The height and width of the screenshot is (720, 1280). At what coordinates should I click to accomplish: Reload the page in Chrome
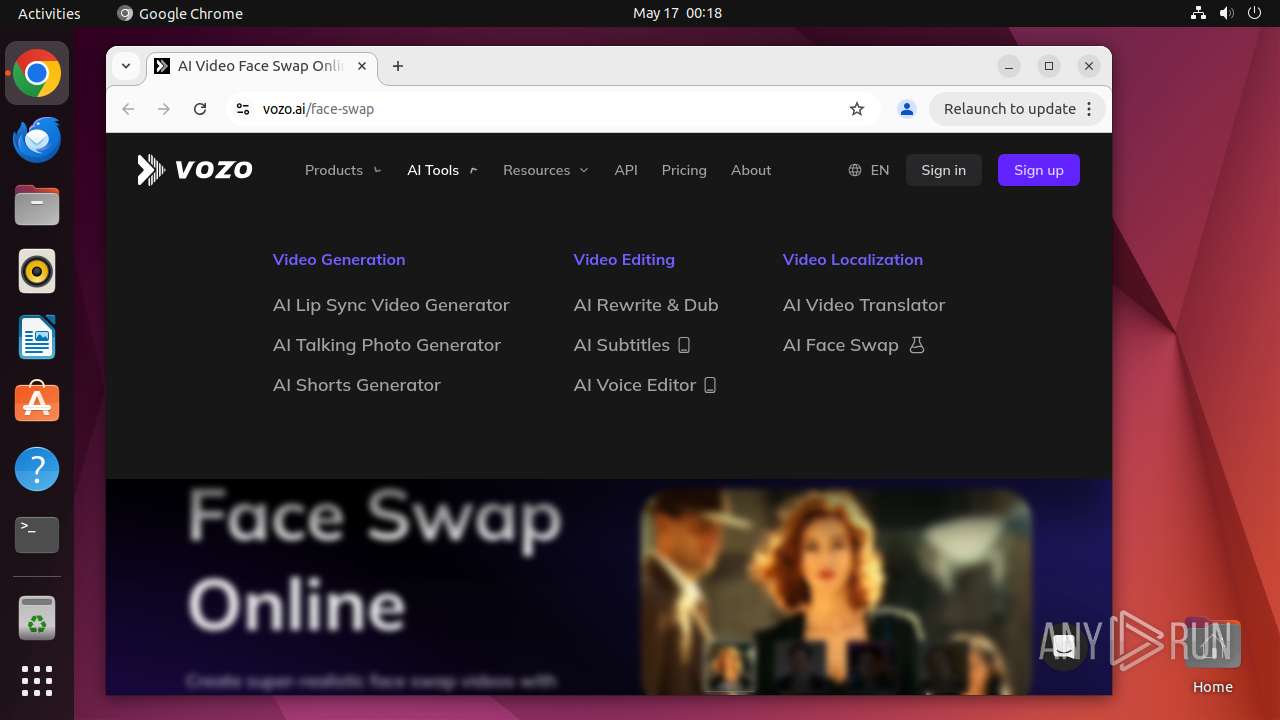point(200,109)
